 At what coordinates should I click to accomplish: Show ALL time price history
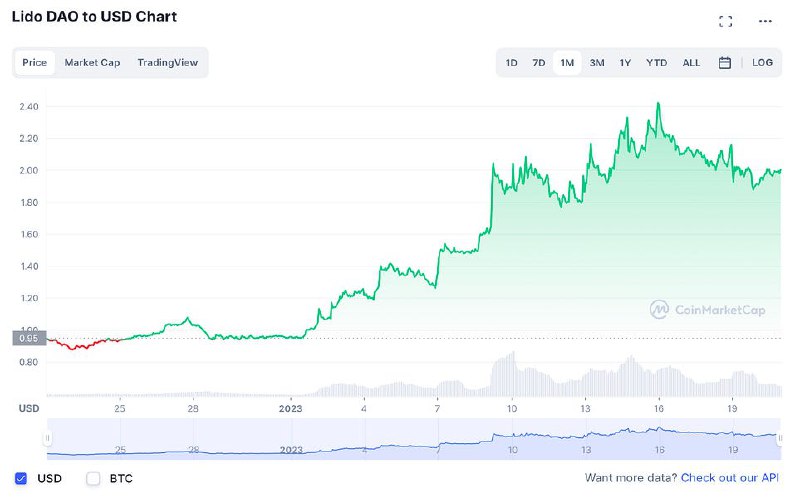pos(691,63)
